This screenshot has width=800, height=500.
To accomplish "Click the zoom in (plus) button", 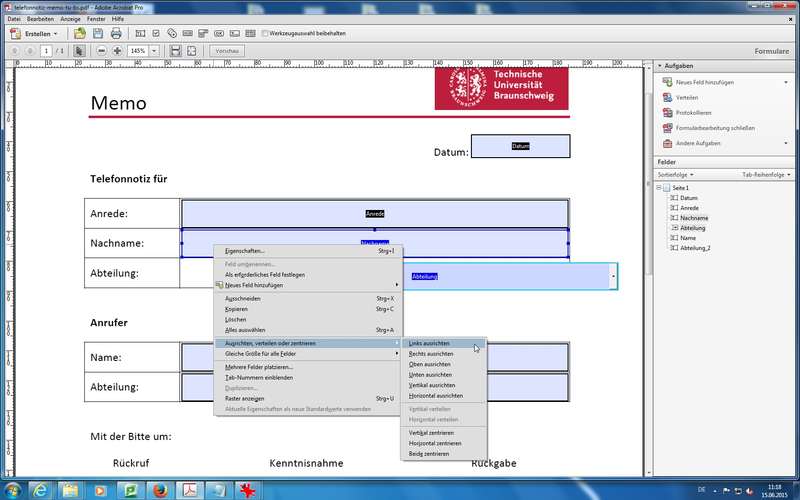I will (x=117, y=50).
